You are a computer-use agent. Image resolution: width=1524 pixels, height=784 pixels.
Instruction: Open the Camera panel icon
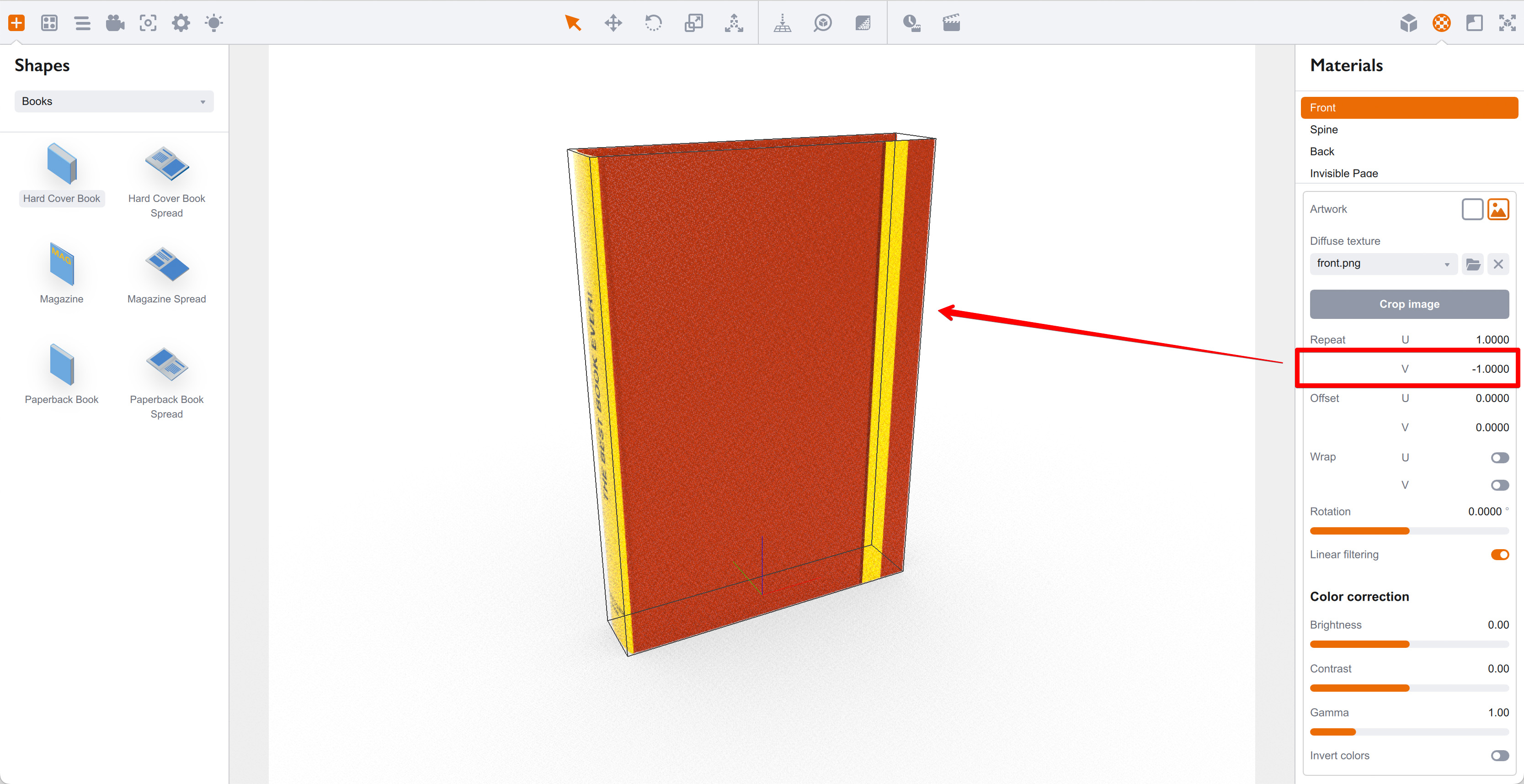115,22
